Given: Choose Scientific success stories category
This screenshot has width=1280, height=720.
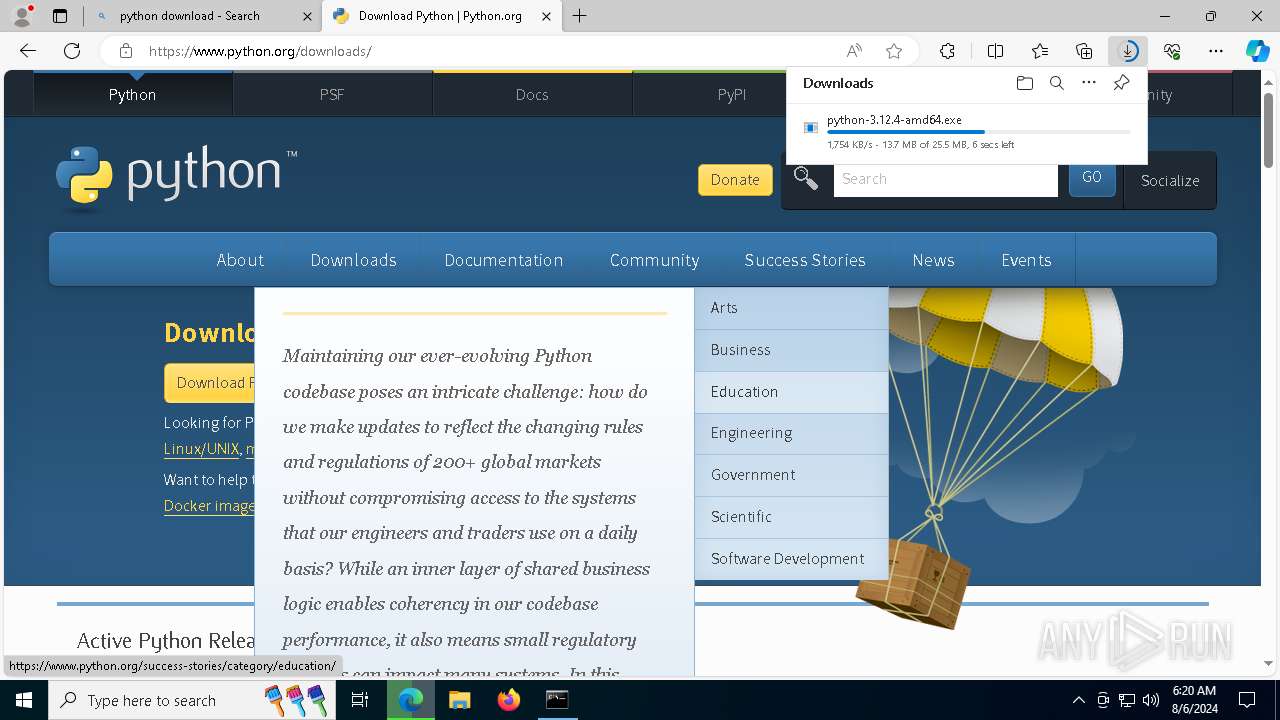Looking at the screenshot, I should pyautogui.click(x=791, y=517).
